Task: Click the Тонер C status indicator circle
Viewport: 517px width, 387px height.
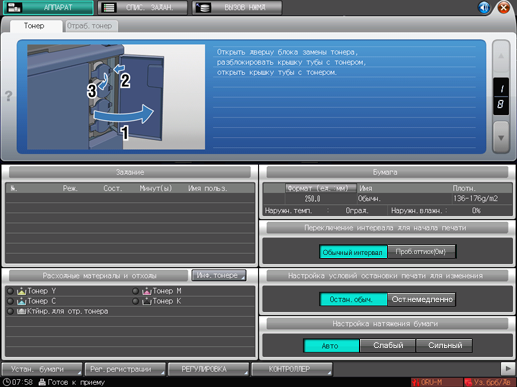Action: click(x=10, y=301)
